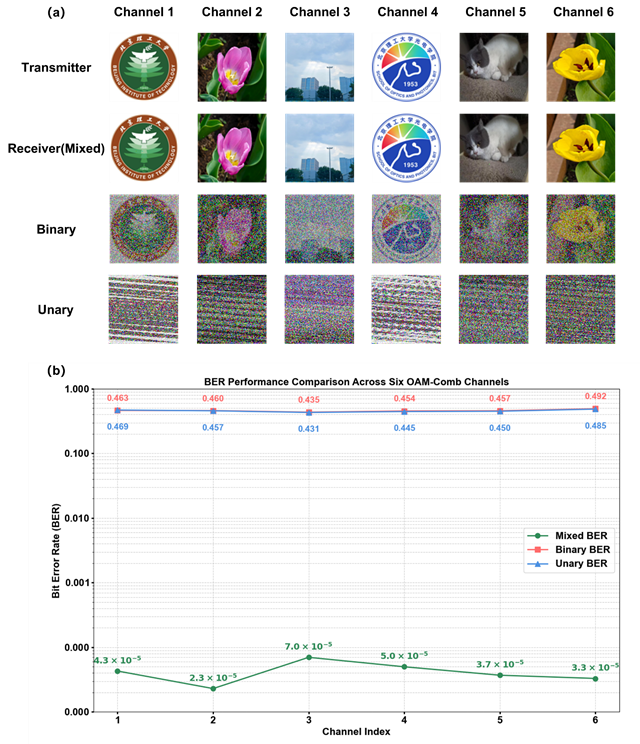
Task: Click the "Channel 1" column header
Action: click(144, 12)
